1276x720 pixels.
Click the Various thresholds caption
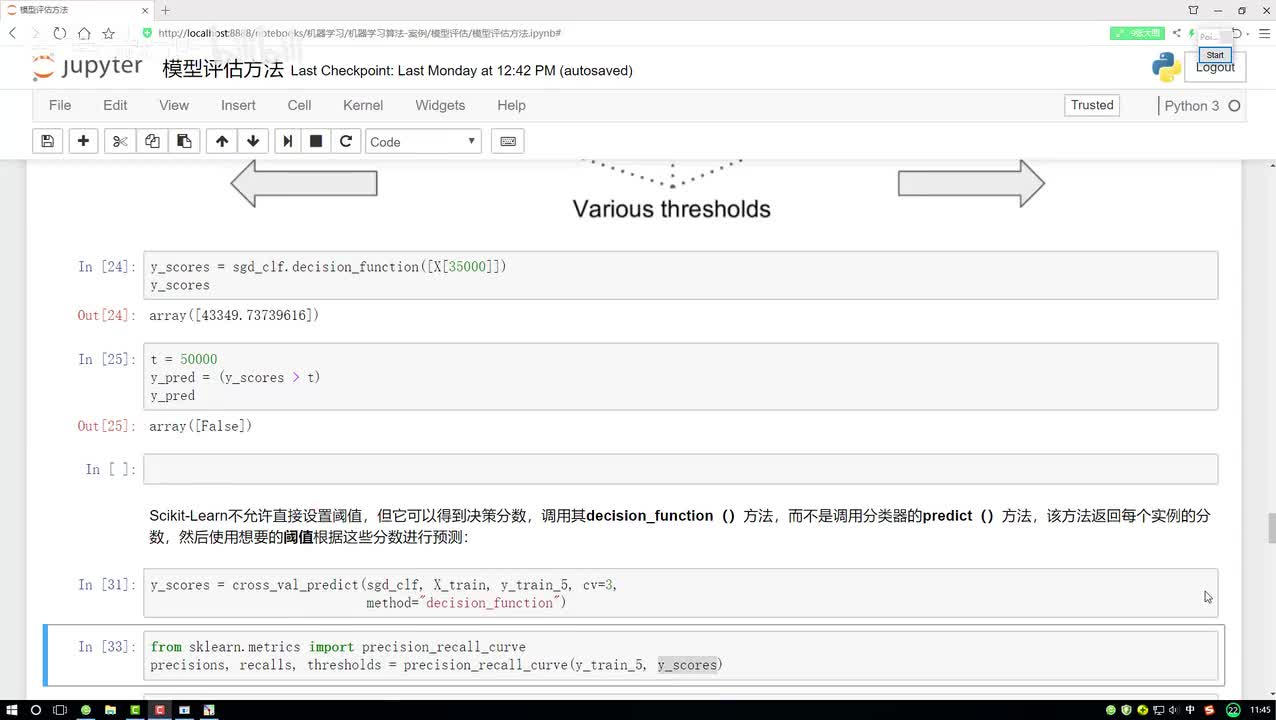671,209
